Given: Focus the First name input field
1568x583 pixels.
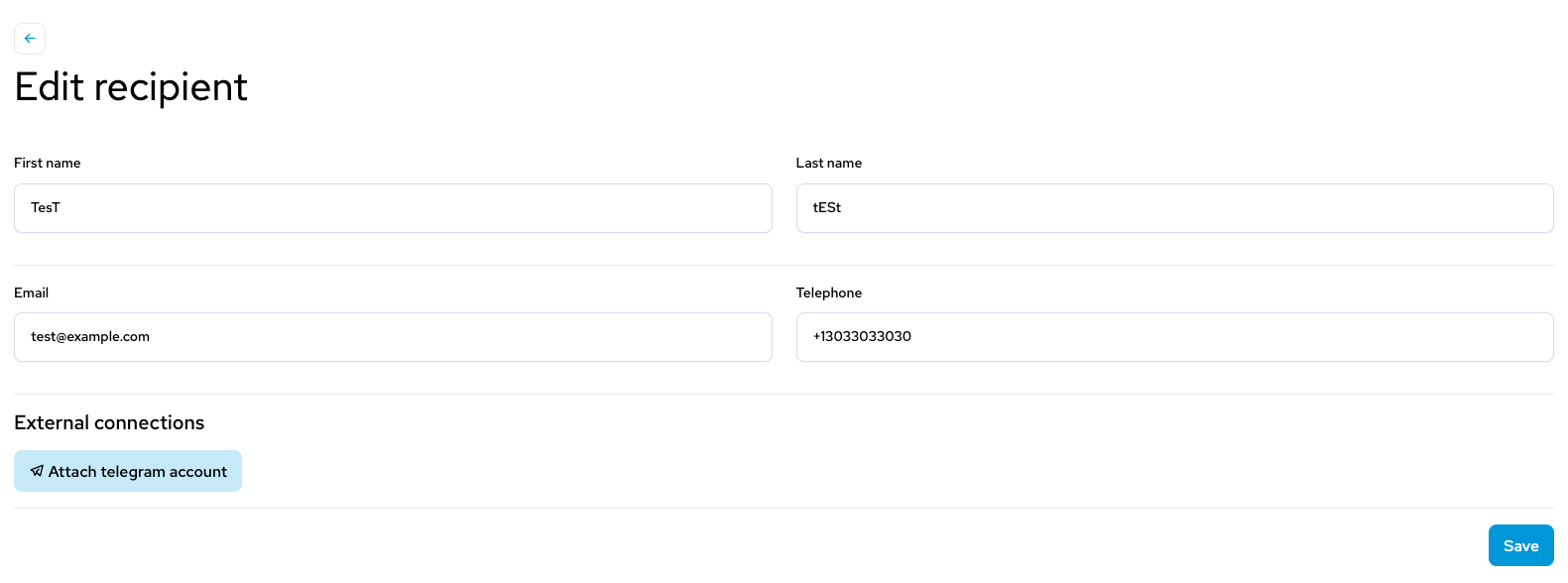Looking at the screenshot, I should pos(393,208).
